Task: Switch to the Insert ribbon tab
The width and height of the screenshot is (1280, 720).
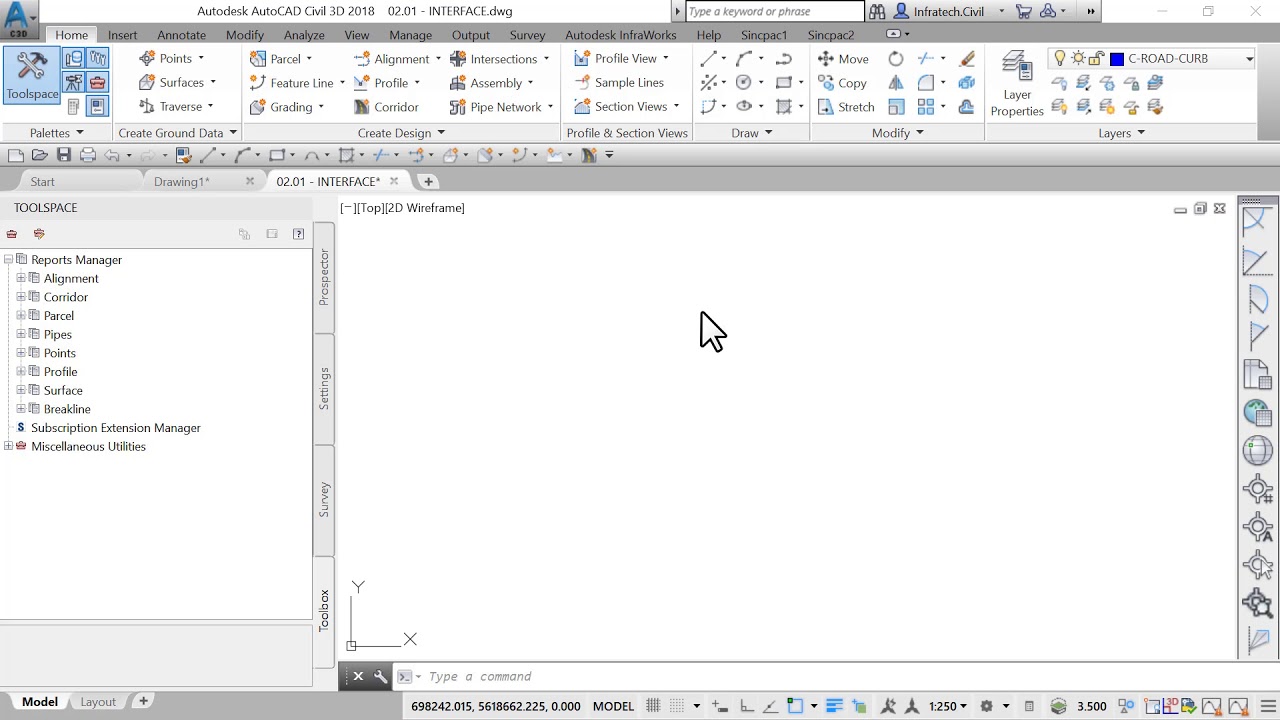Action: pyautogui.click(x=123, y=35)
